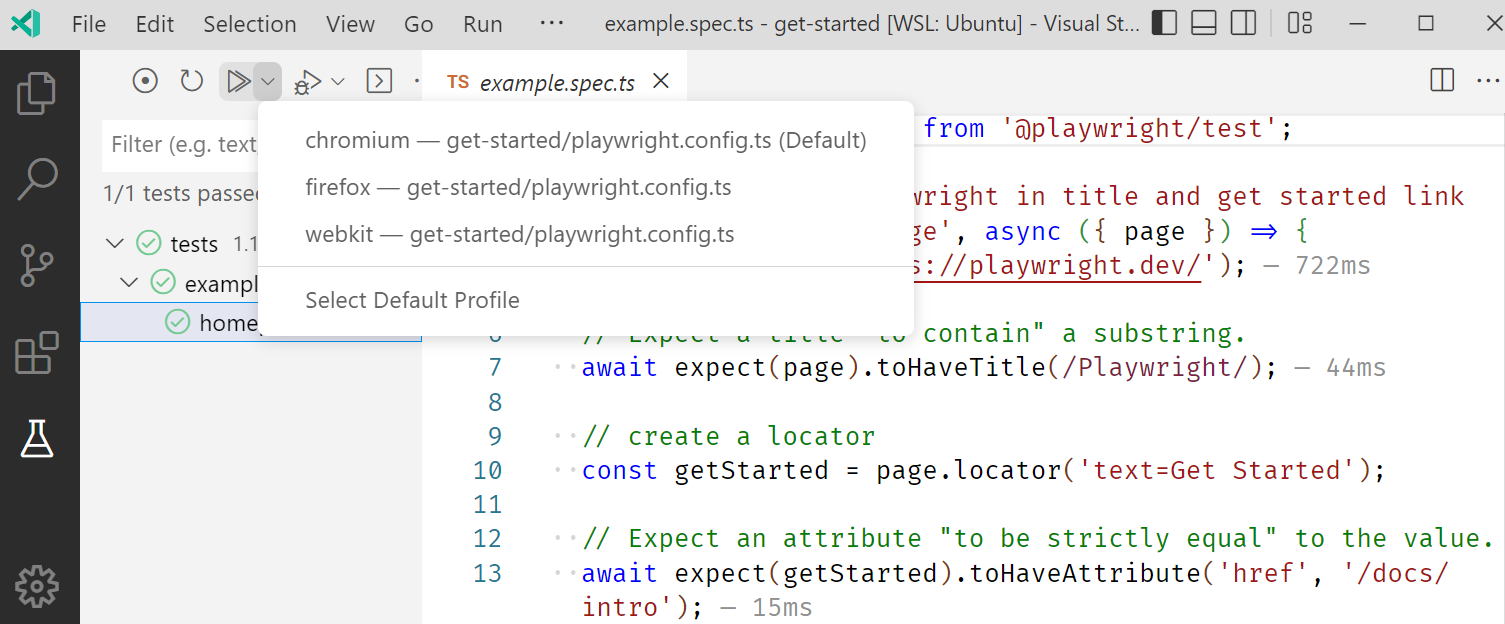Choose the webkit run profile
The width and height of the screenshot is (1505, 624).
(x=586, y=235)
